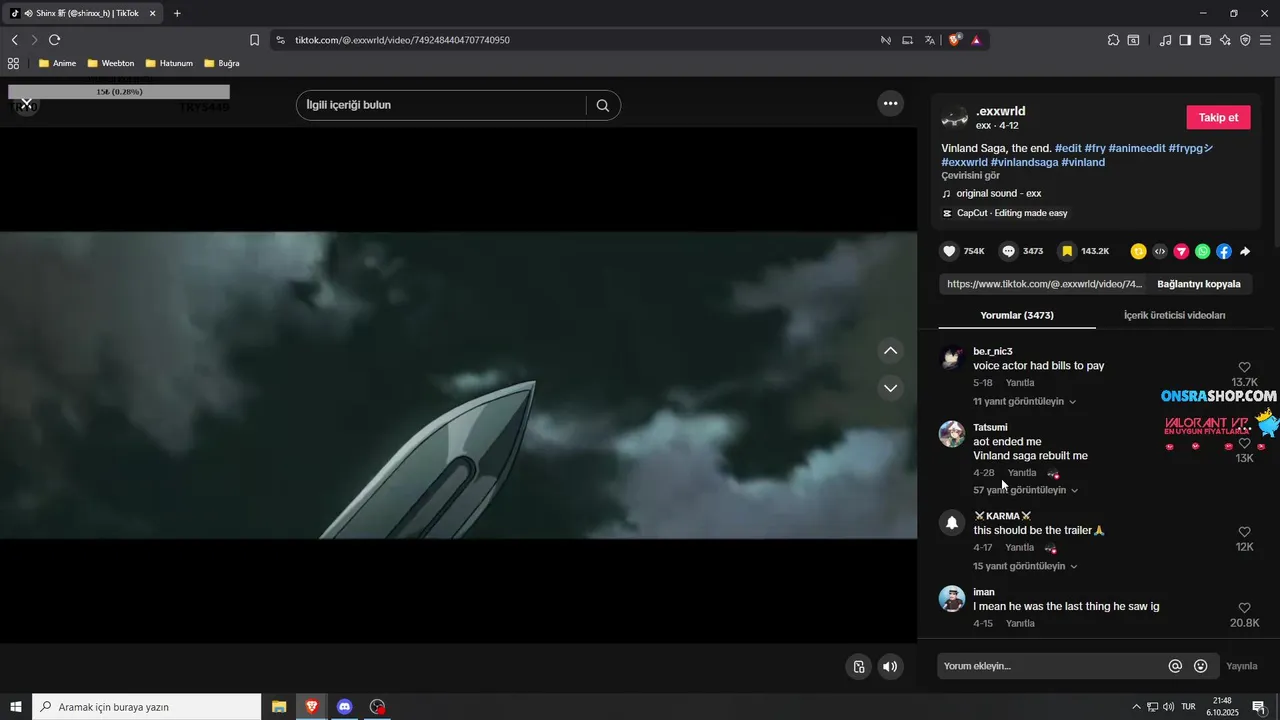
Task: Open the Weebton bookmarks folder
Action: [x=110, y=63]
